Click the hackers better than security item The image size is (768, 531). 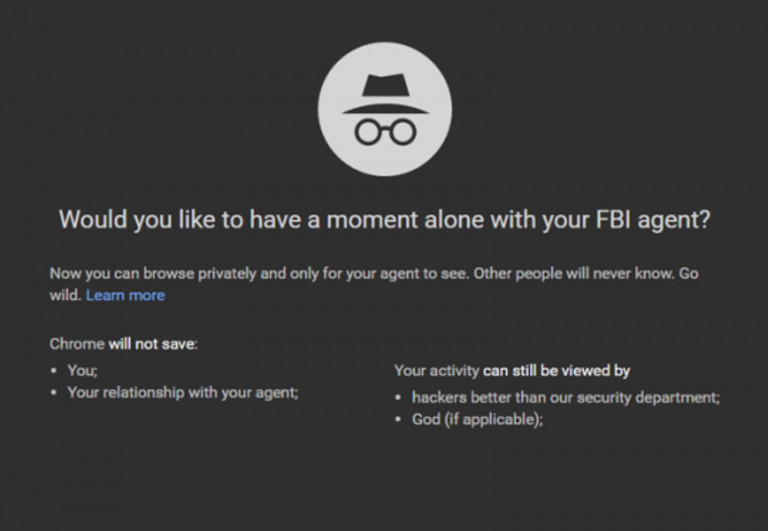pos(566,397)
